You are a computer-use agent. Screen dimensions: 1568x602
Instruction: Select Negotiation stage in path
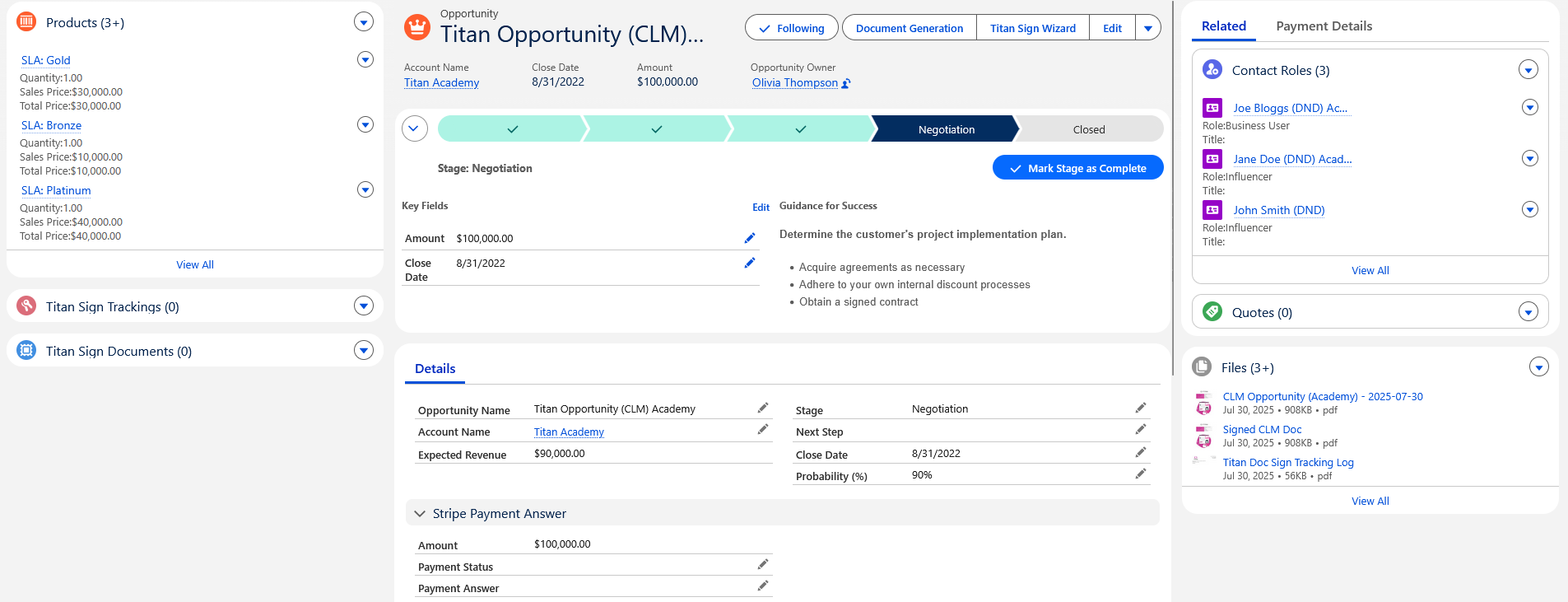click(x=946, y=129)
